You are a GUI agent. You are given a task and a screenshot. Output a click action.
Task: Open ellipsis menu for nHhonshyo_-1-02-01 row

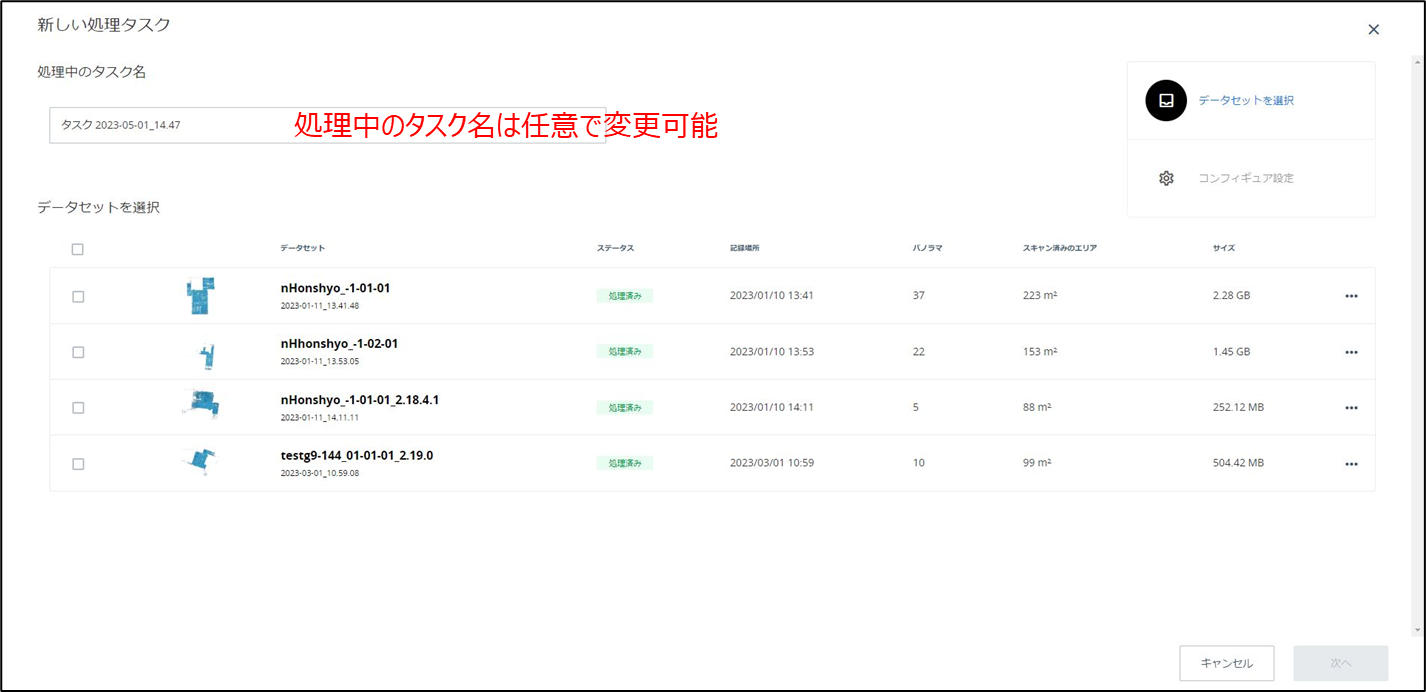(x=1351, y=351)
